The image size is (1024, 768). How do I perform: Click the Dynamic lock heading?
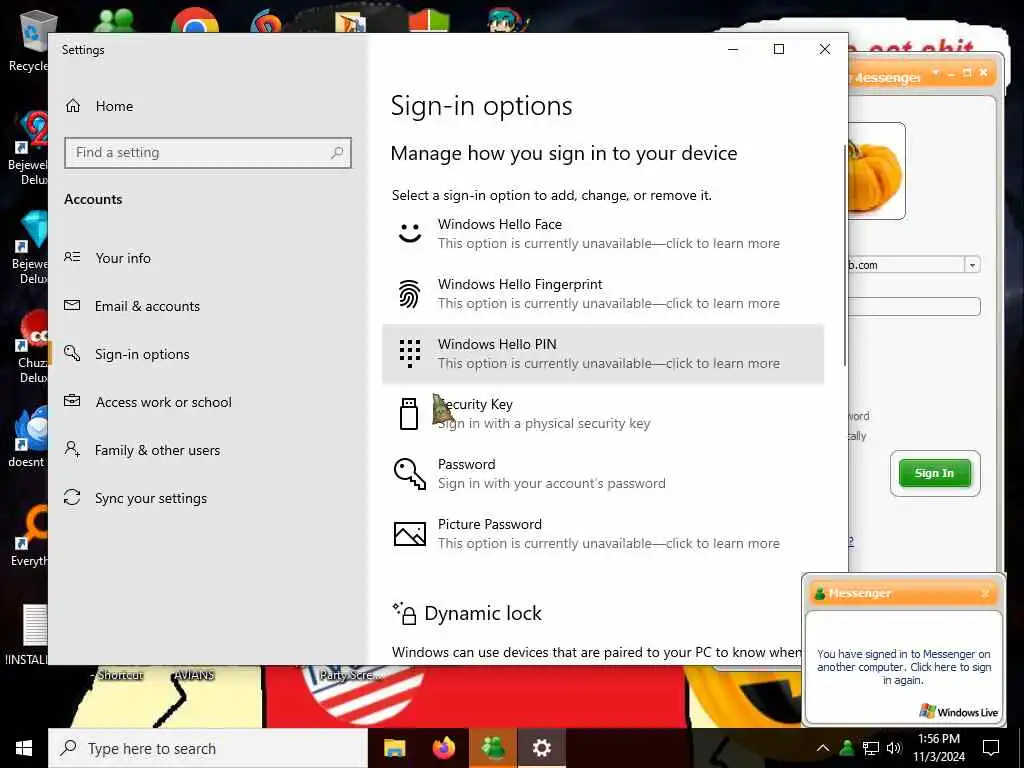pyautogui.click(x=483, y=614)
